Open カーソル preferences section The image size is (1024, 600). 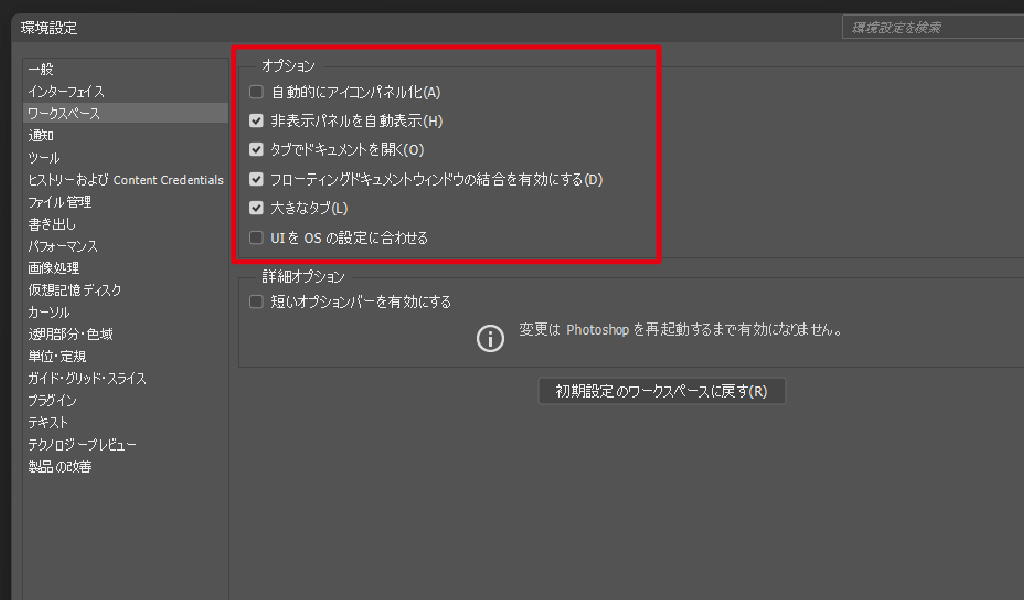pyautogui.click(x=49, y=312)
